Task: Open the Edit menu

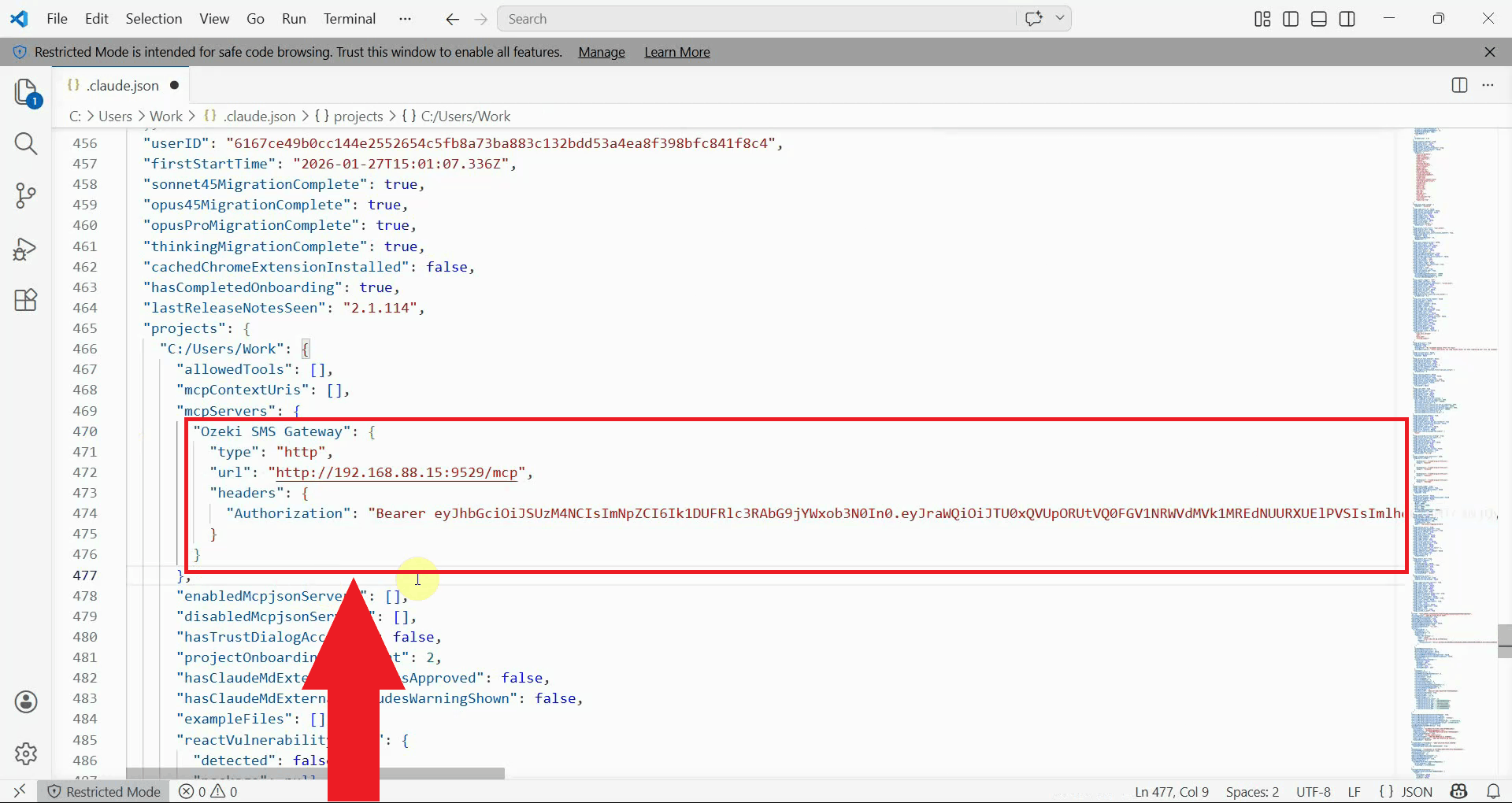Action: pos(97,19)
